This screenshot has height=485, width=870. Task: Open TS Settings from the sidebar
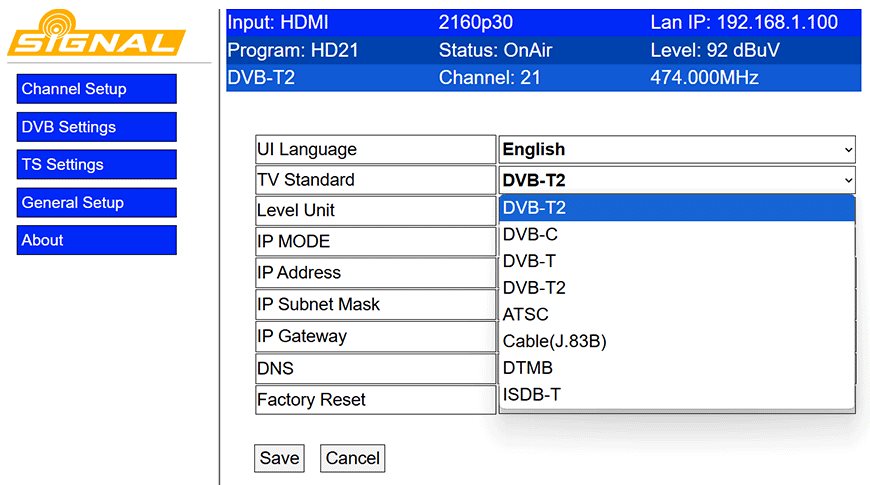pos(96,165)
